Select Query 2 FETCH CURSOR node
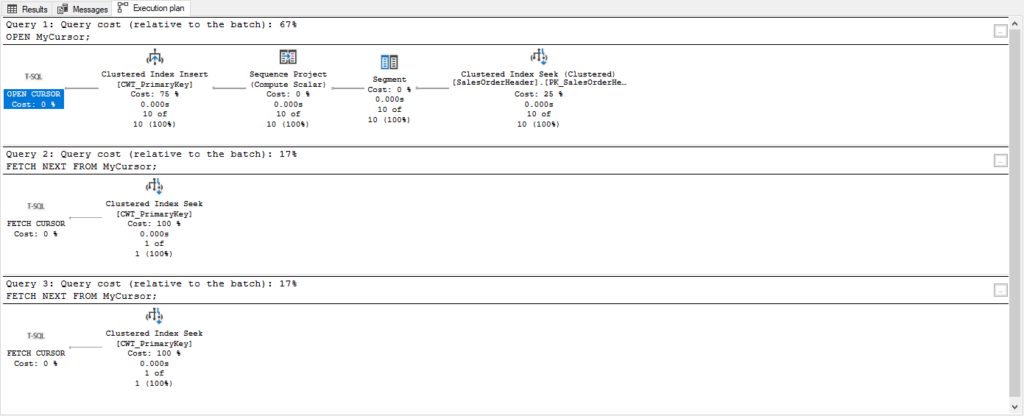Screen dimensions: 1024x416 tap(36, 229)
